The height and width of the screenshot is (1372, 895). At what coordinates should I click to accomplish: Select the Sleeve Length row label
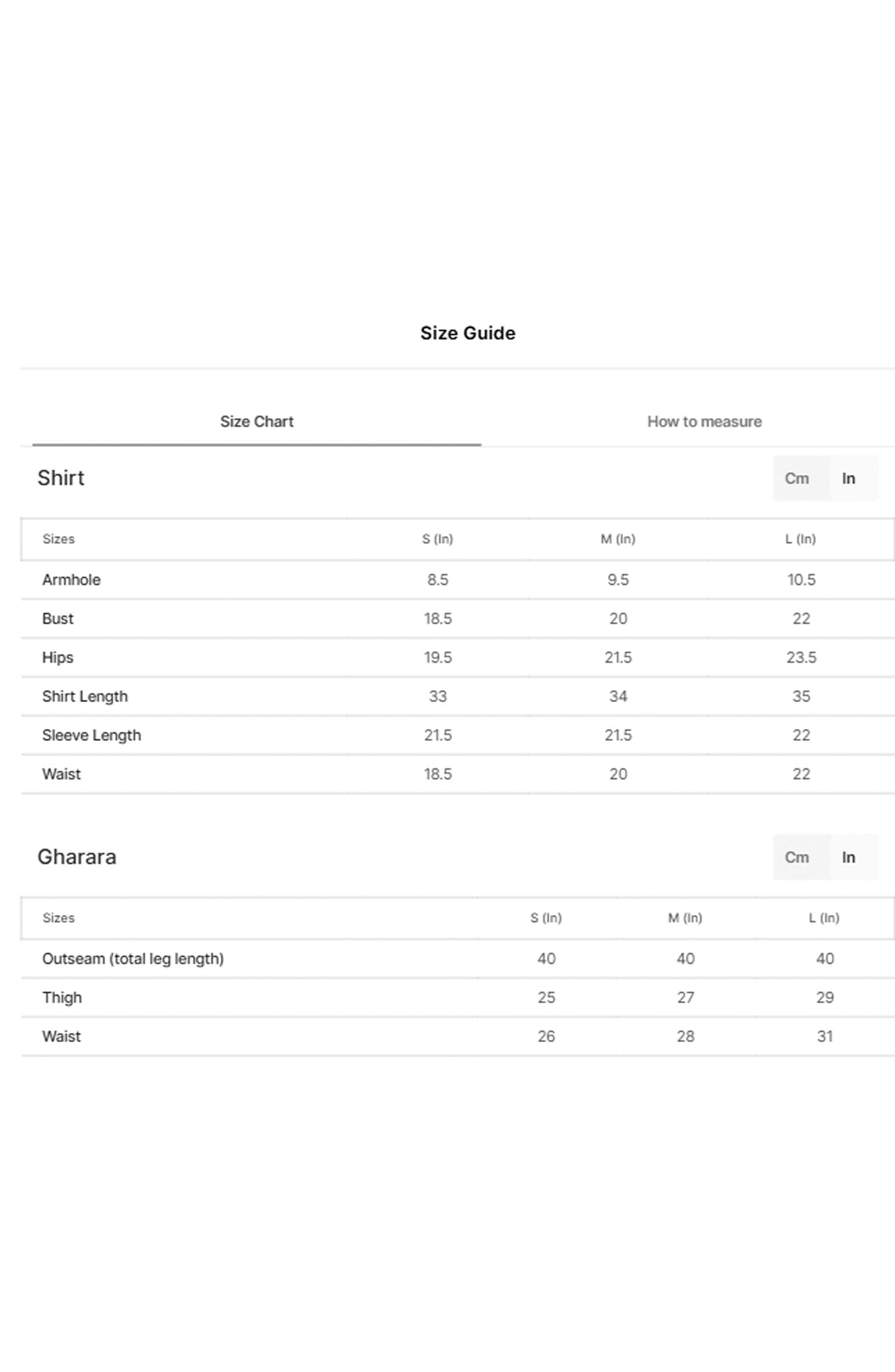91,735
